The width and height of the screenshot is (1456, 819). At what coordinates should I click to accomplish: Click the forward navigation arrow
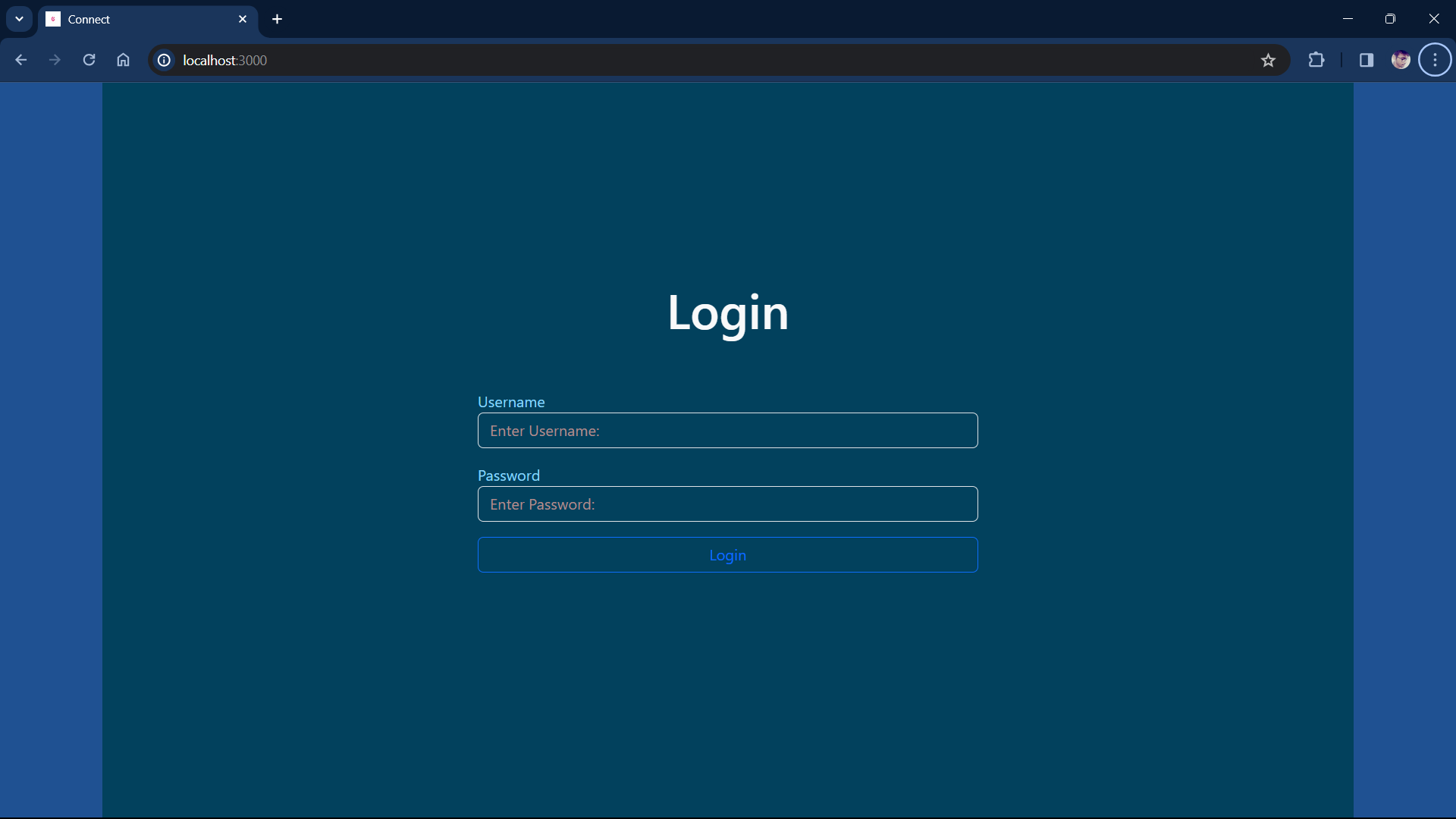pos(55,60)
